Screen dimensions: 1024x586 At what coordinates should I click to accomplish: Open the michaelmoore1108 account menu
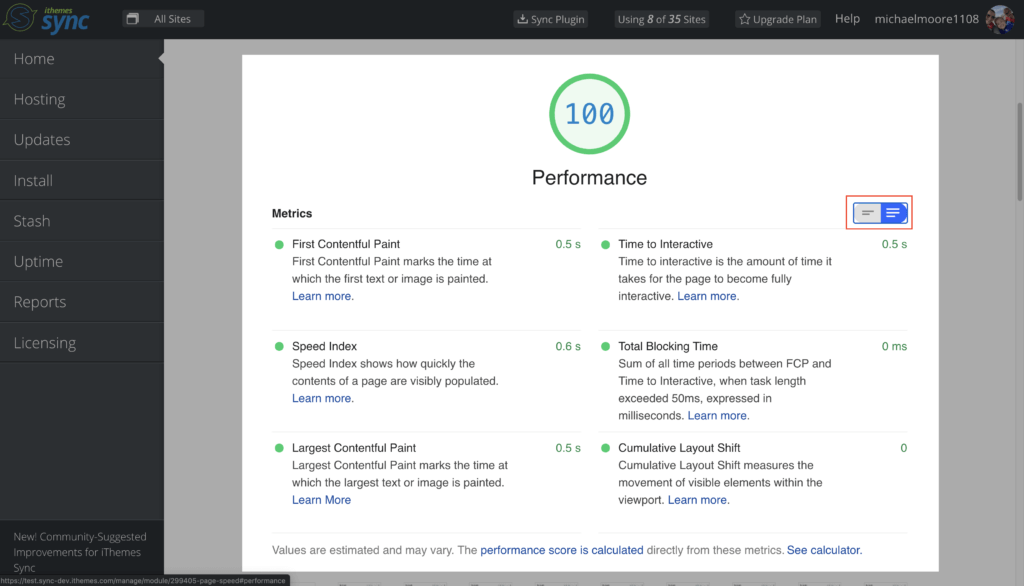(926, 19)
